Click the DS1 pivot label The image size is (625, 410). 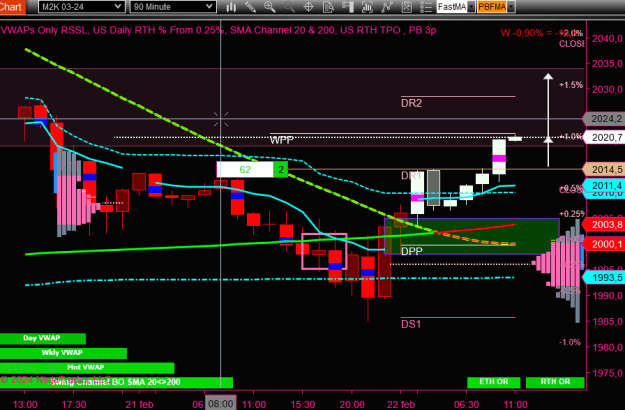coord(411,324)
